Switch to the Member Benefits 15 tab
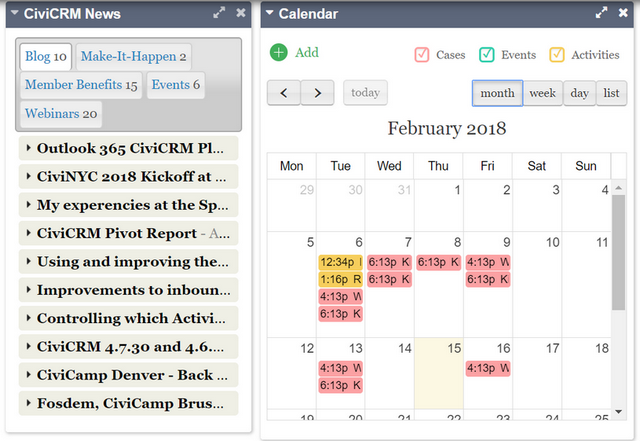Viewport: 640px width, 441px height. click(x=81, y=85)
